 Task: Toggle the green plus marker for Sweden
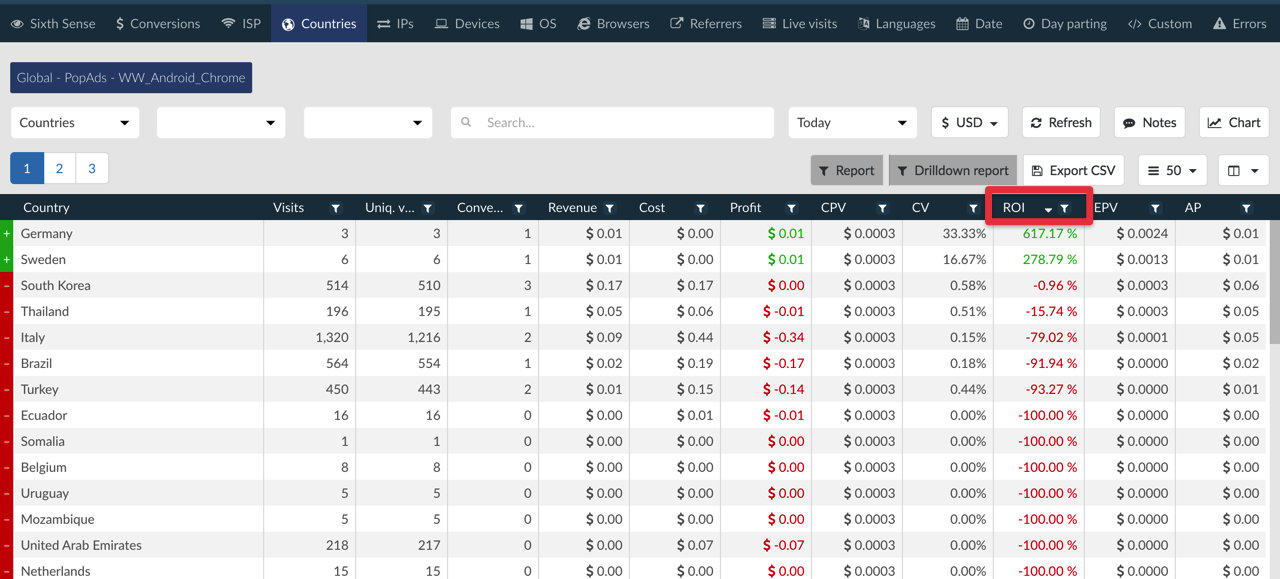[x=6, y=259]
